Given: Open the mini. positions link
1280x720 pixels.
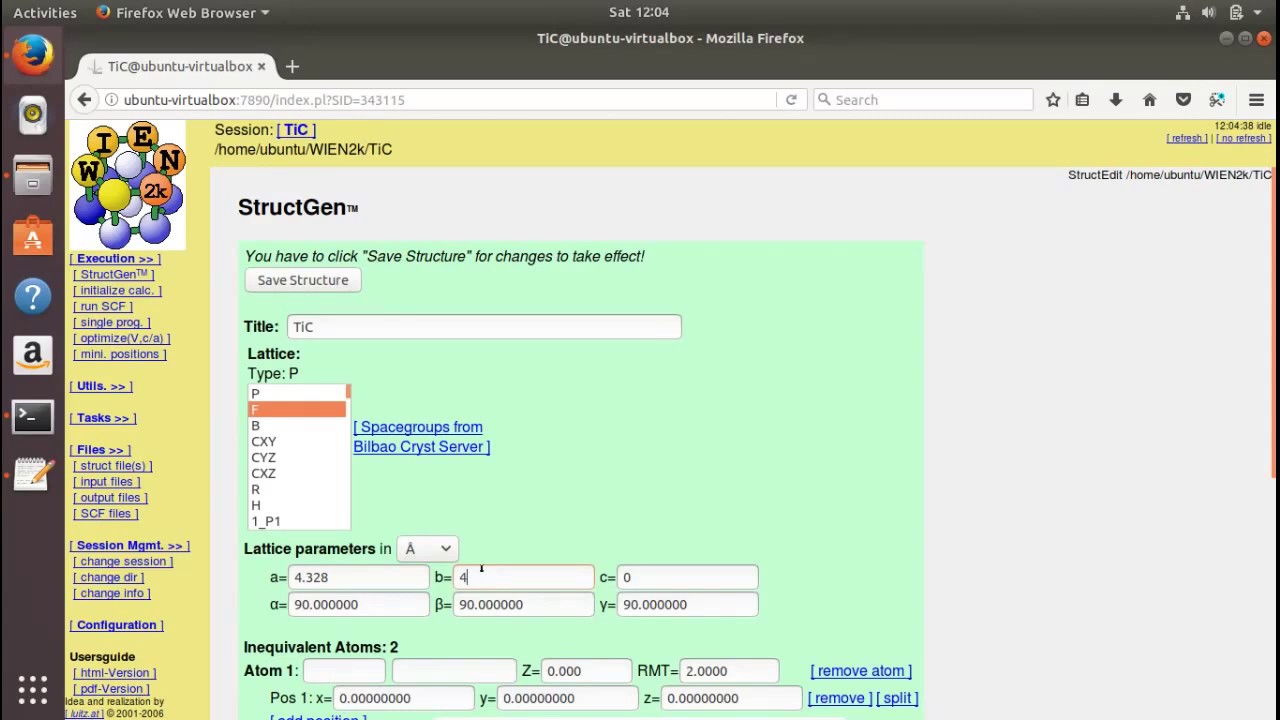Looking at the screenshot, I should pos(120,355).
